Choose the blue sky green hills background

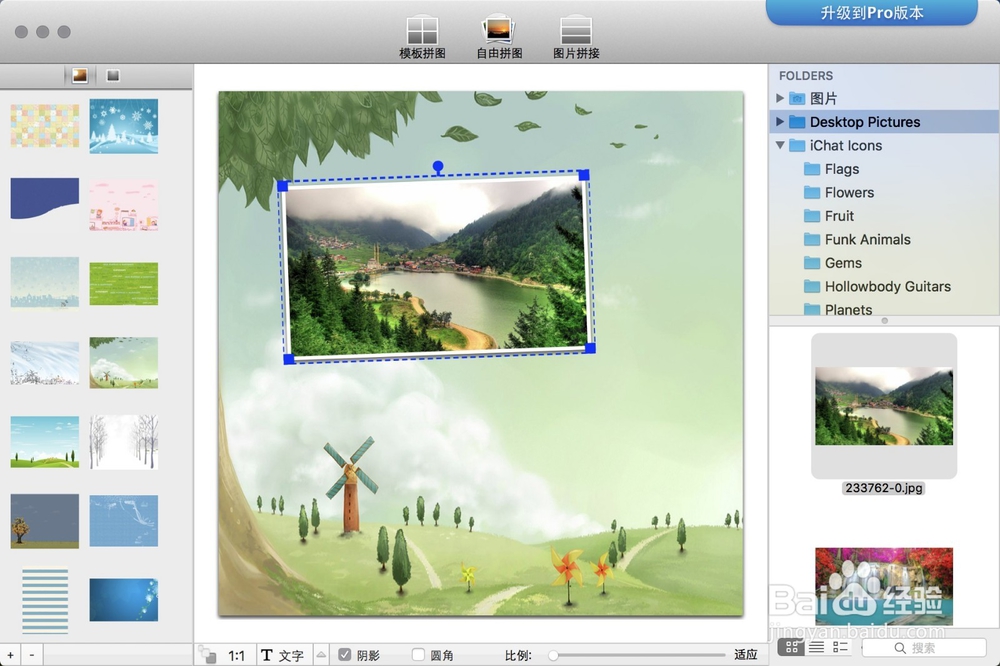[x=45, y=442]
